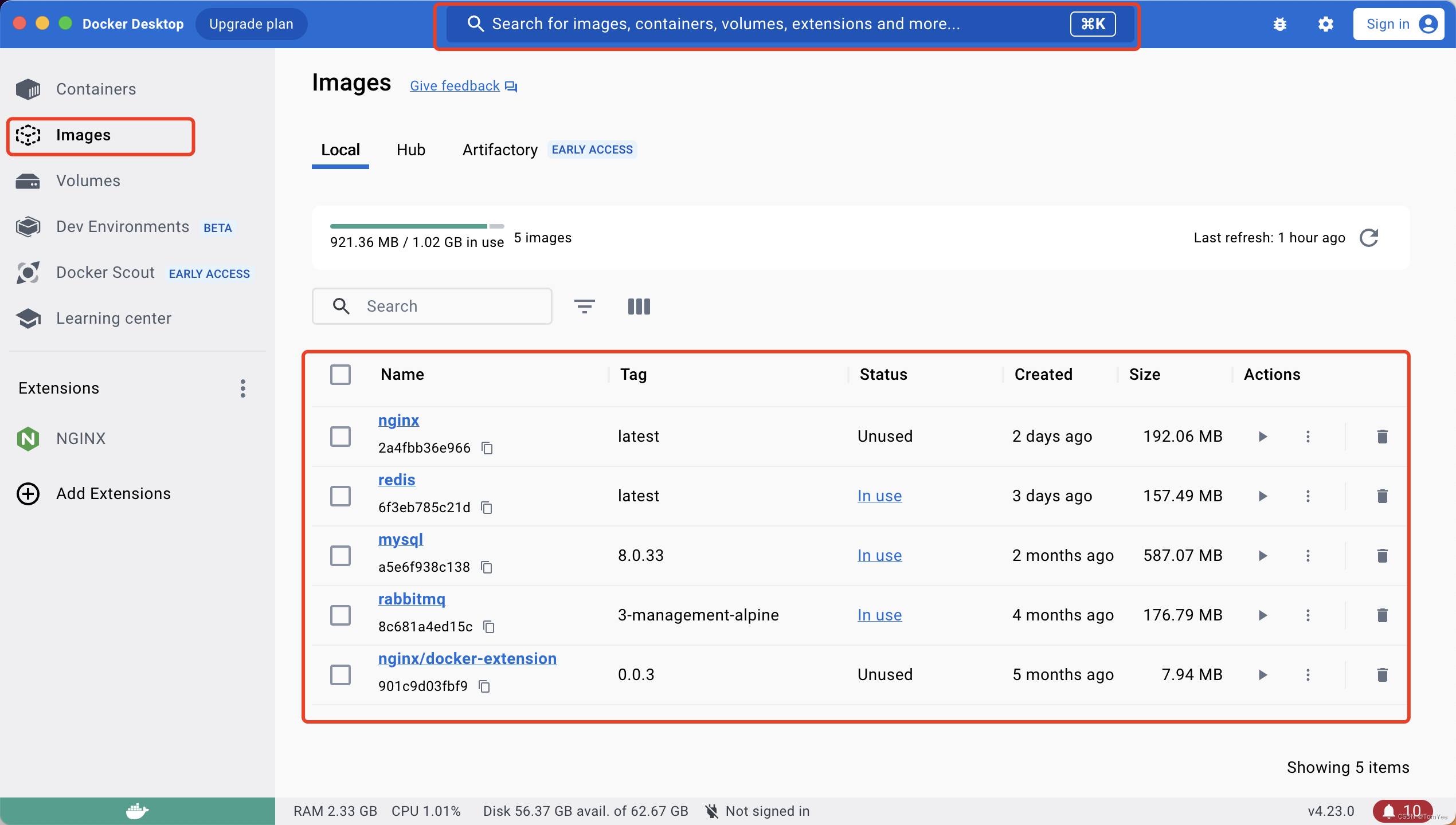Image resolution: width=1456 pixels, height=825 pixels.
Task: Click the Created column header
Action: point(1043,375)
